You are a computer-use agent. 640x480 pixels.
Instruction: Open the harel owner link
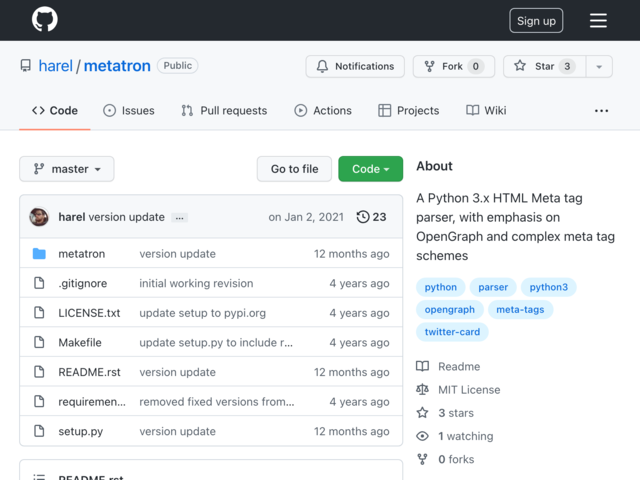(56, 66)
